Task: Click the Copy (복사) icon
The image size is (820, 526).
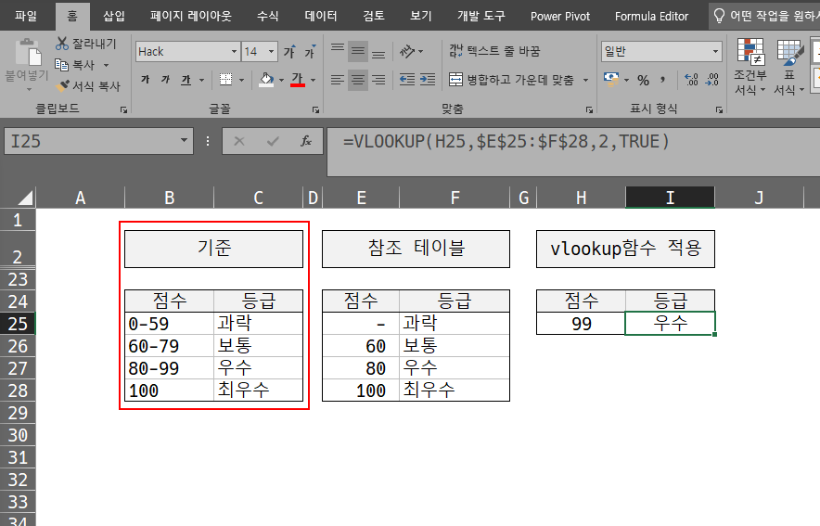Action: pyautogui.click(x=62, y=65)
